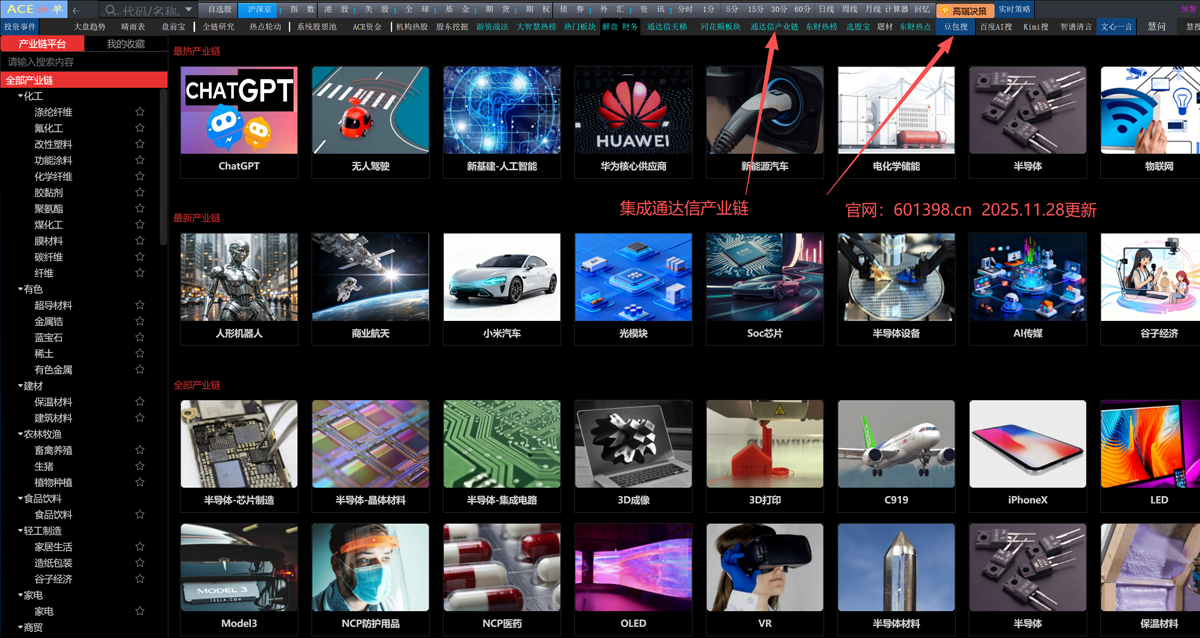Collapse the 农林牧渔 group
This screenshot has width=1200, height=638.
pyautogui.click(x=22, y=434)
